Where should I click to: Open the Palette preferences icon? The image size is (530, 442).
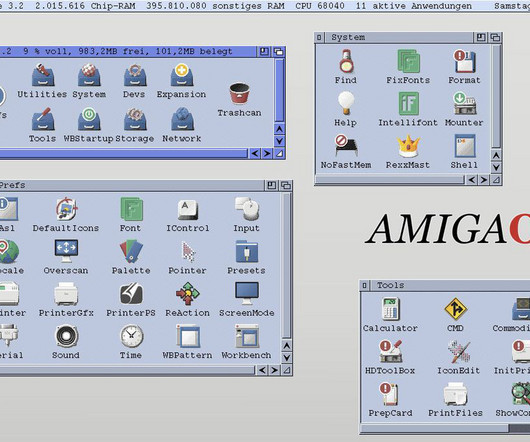coord(131,251)
